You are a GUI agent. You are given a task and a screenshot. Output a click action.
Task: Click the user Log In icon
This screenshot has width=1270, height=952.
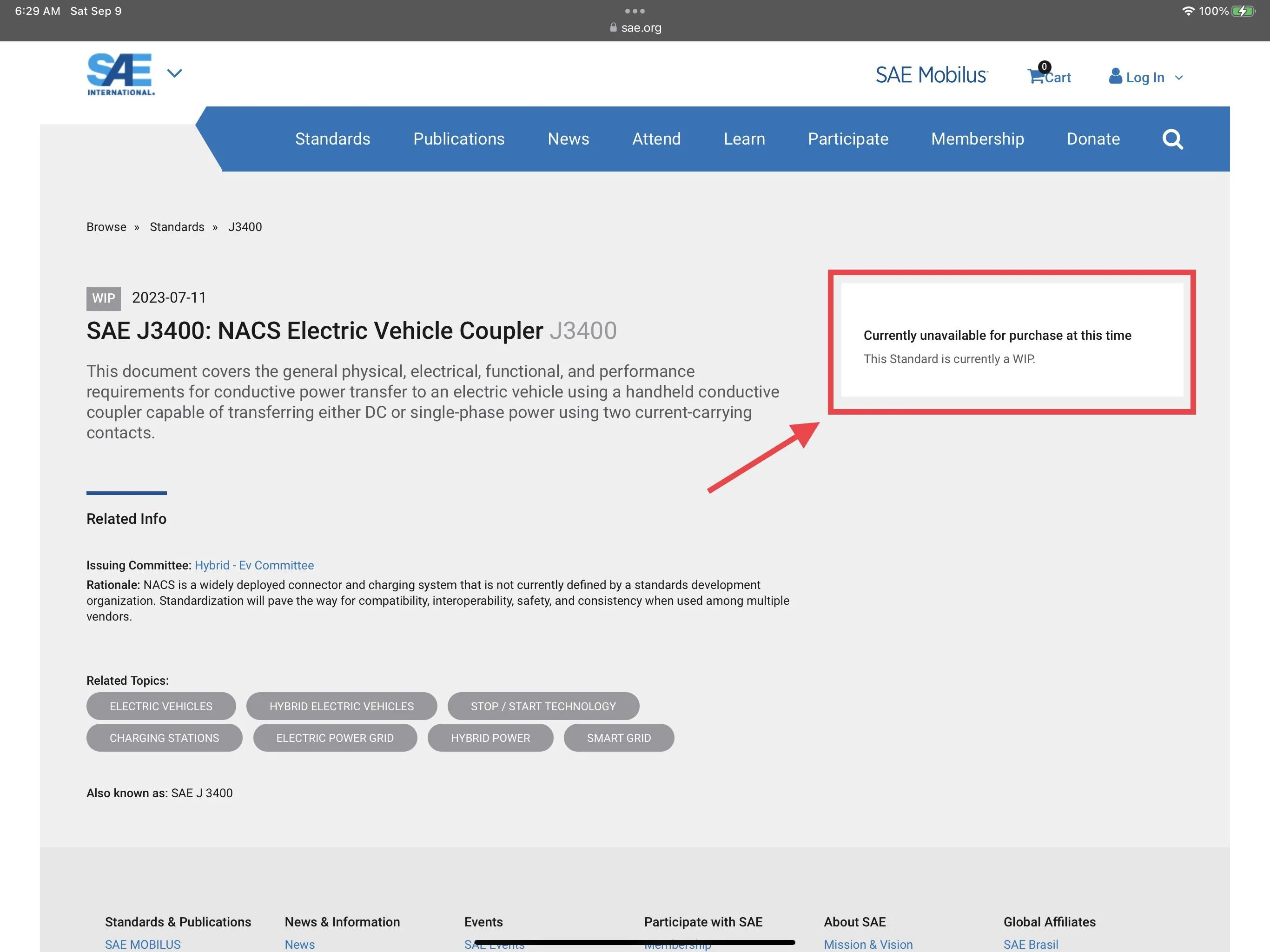(x=1115, y=76)
